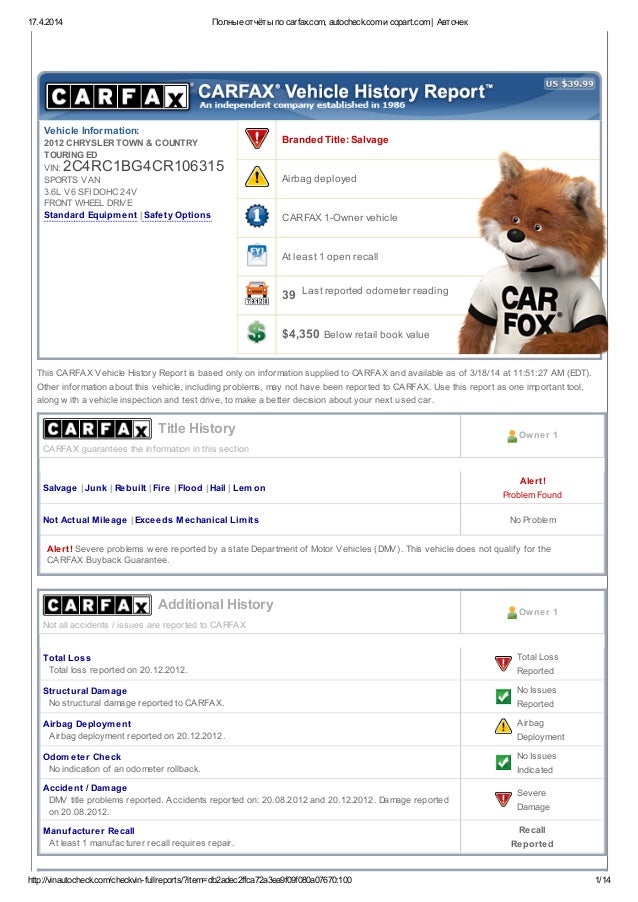Click the Vehicle Information heading
Screen dimensions: 638x902
tap(91, 131)
